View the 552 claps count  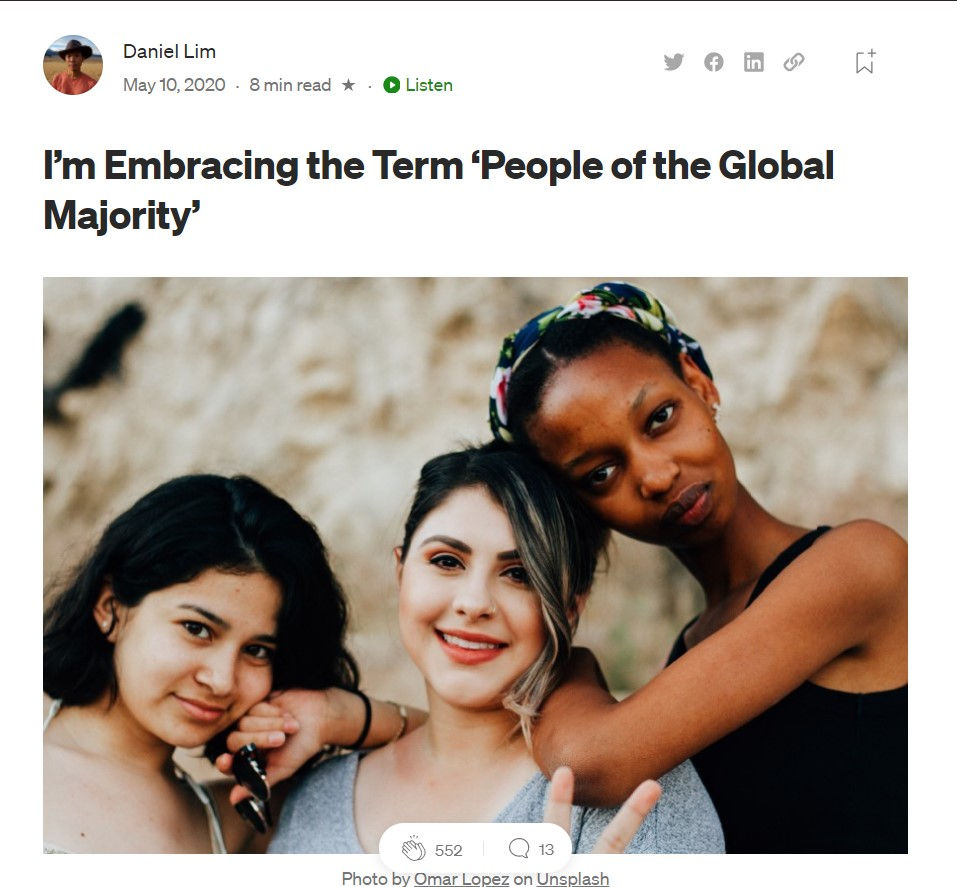click(449, 850)
